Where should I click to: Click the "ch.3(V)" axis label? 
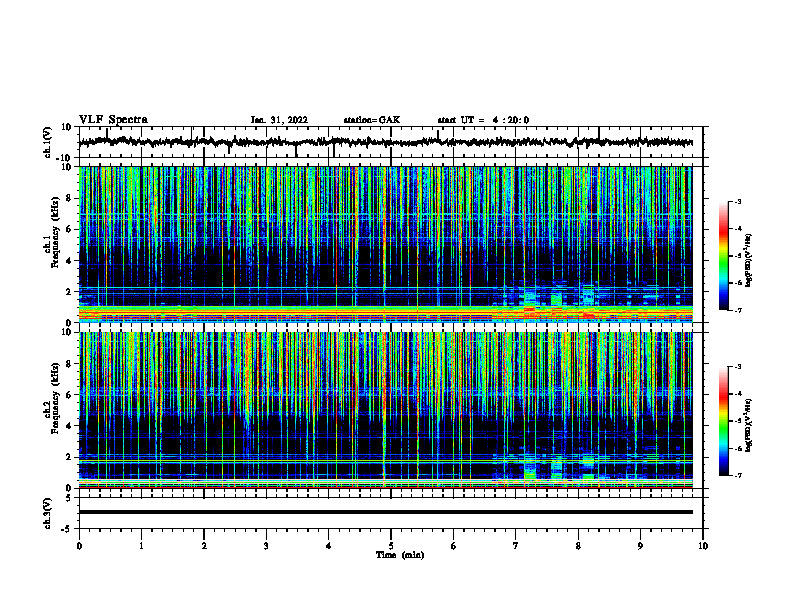[x=48, y=513]
